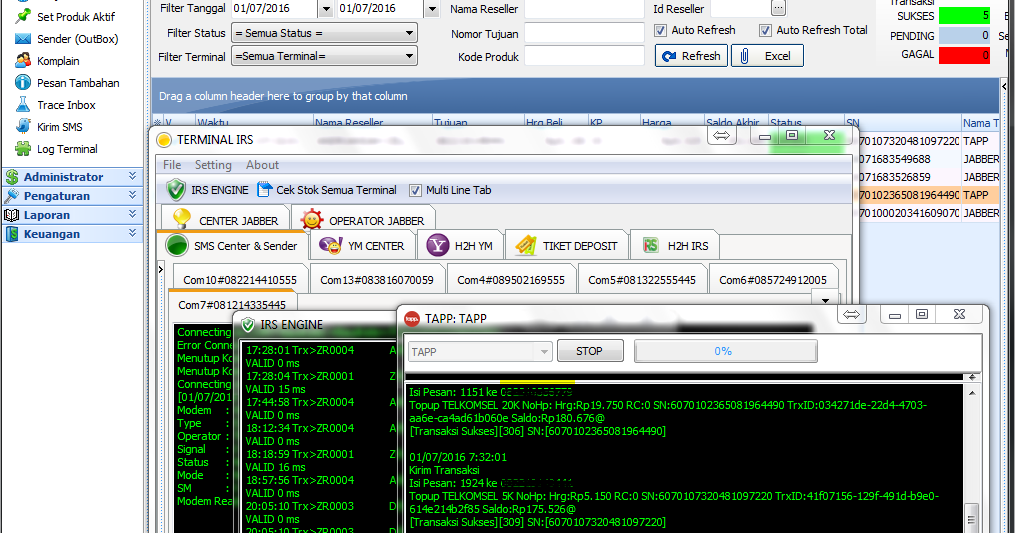Switch to Com5#081322555445 tab
1015x533 pixels.
(x=641, y=280)
